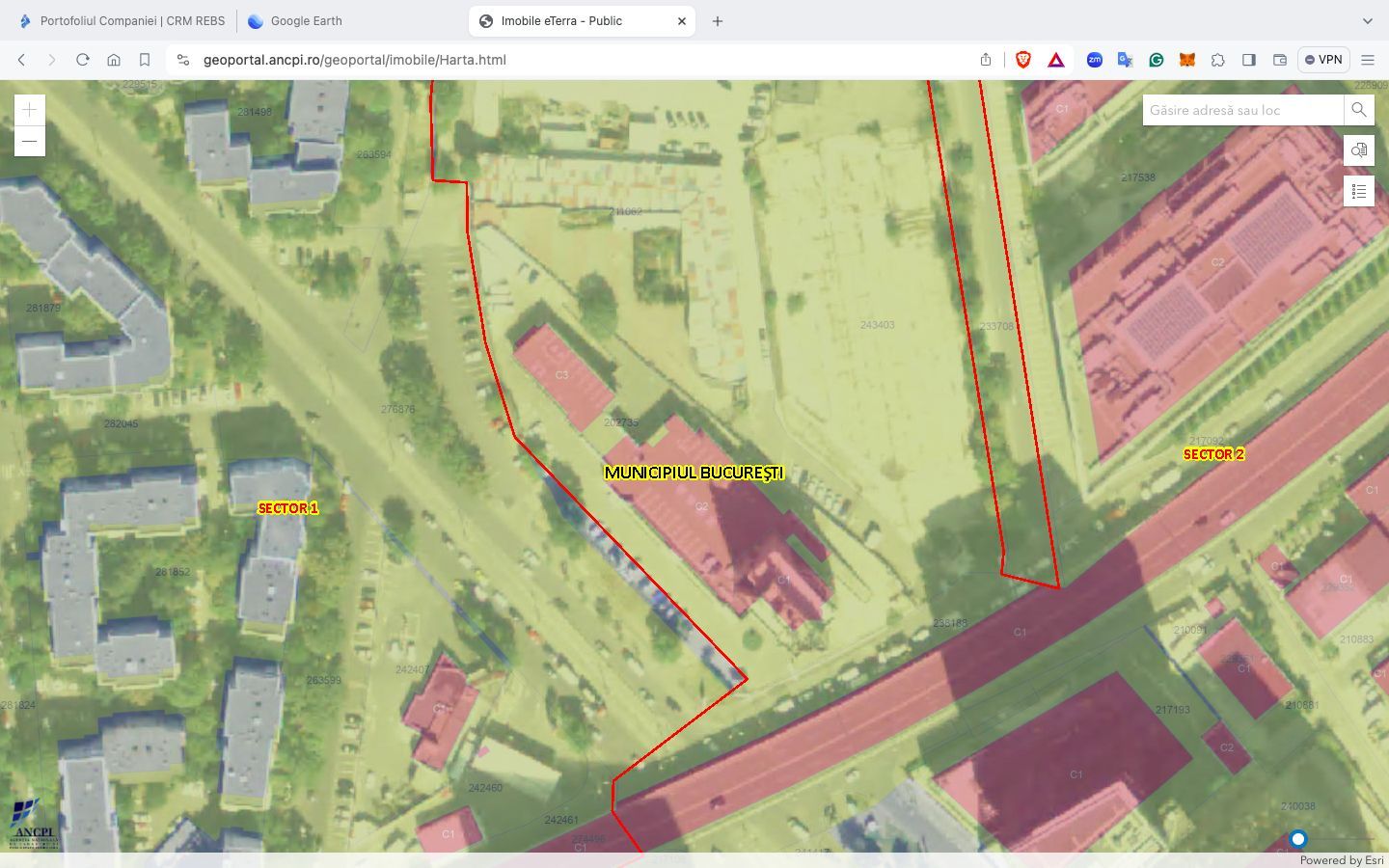Open the map legend list panel
1389x868 pixels.
[x=1358, y=191]
